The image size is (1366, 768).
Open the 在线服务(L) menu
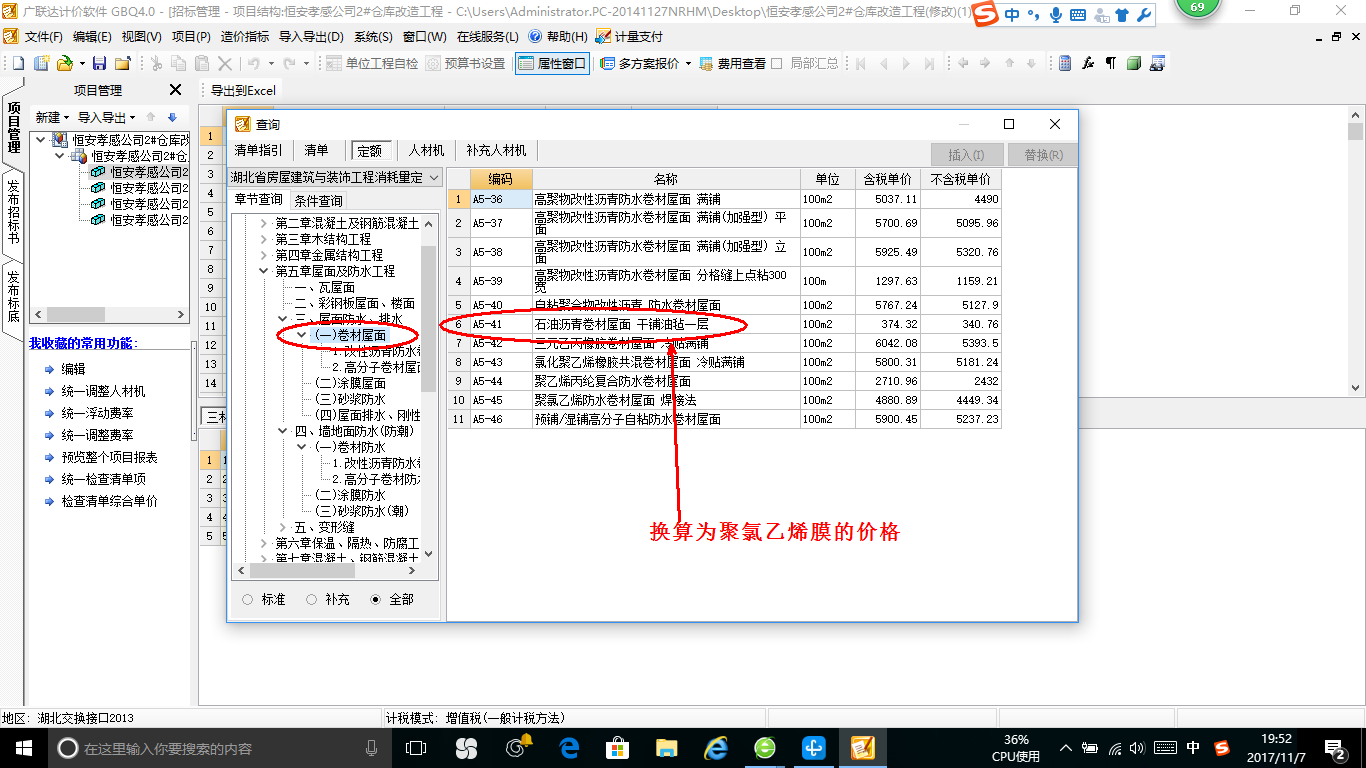pyautogui.click(x=488, y=36)
